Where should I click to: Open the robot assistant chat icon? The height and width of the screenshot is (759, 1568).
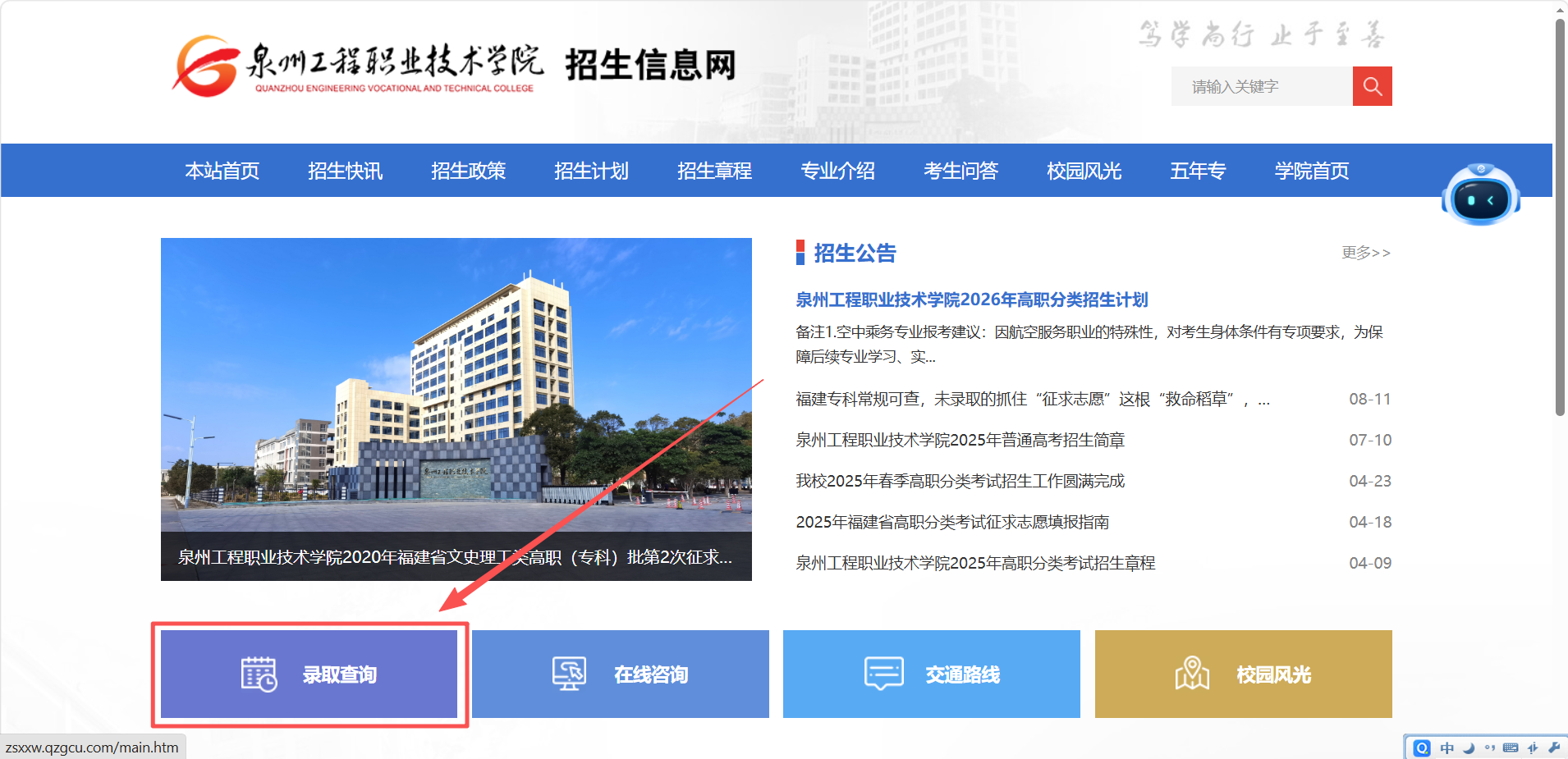click(x=1480, y=194)
